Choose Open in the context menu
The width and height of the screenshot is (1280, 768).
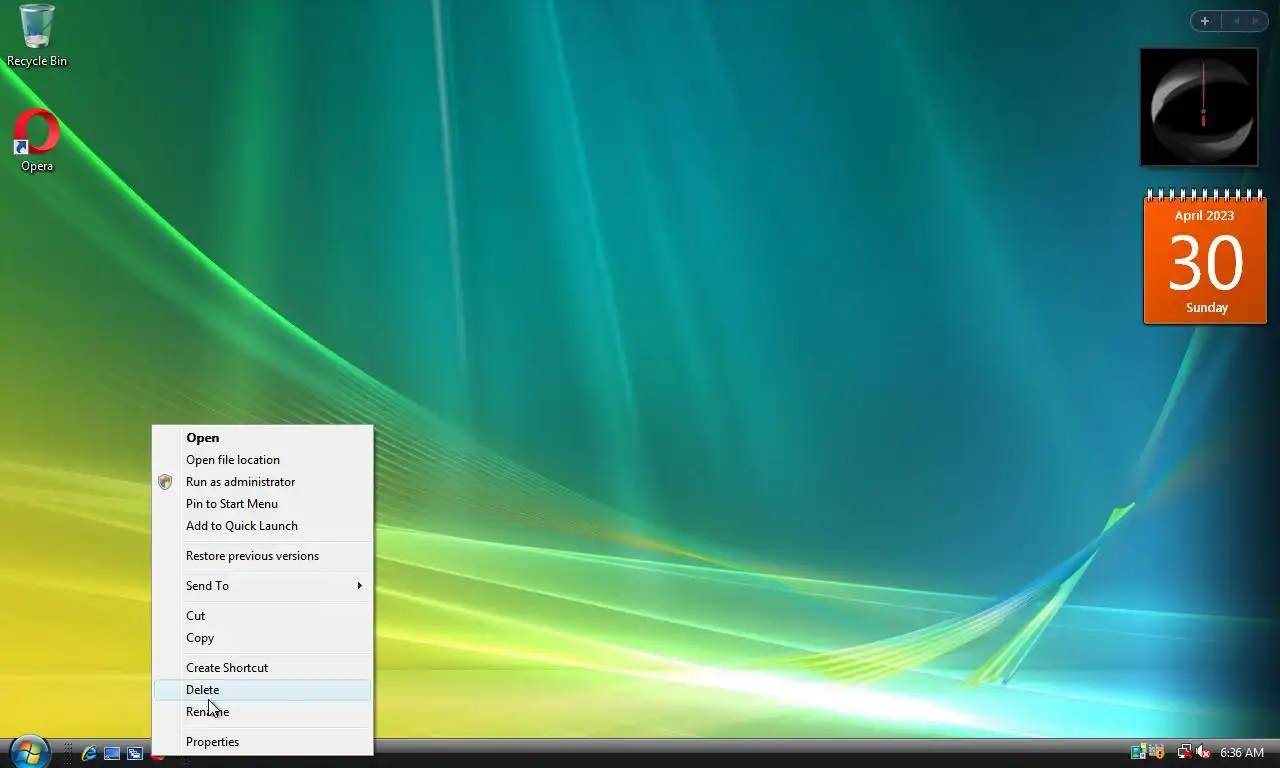(262, 438)
